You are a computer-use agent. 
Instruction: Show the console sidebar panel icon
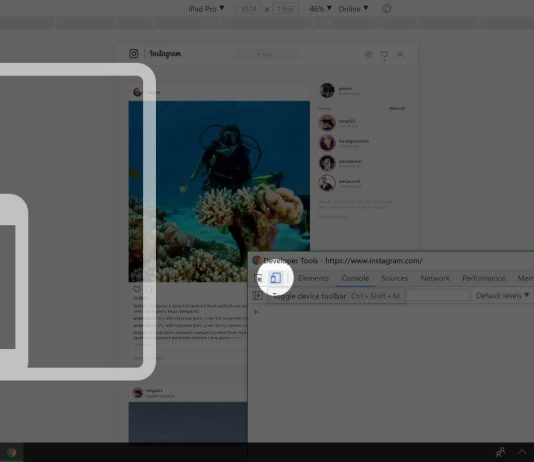click(x=258, y=296)
